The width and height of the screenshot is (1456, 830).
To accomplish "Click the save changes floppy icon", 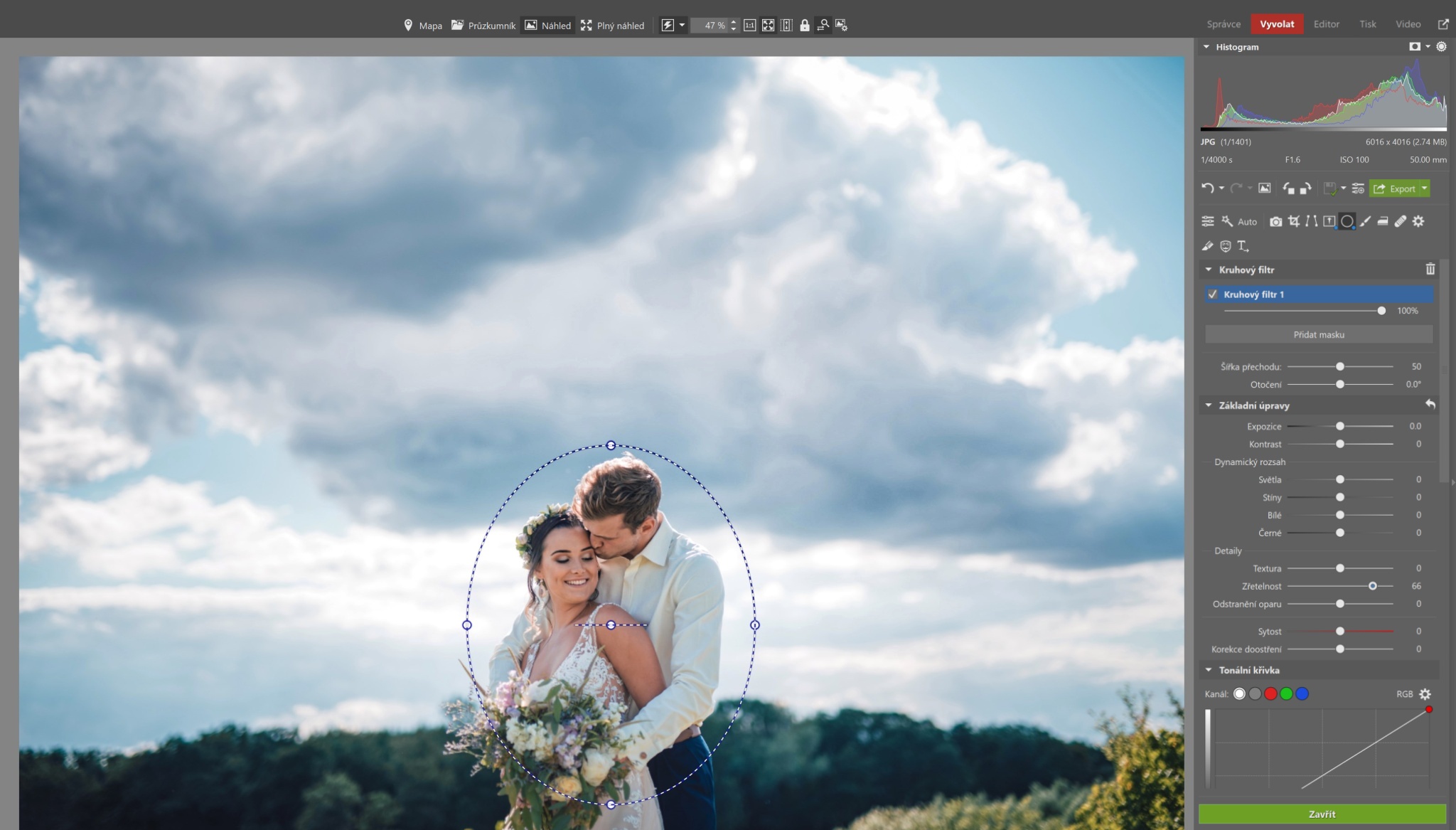I will click(x=1329, y=188).
